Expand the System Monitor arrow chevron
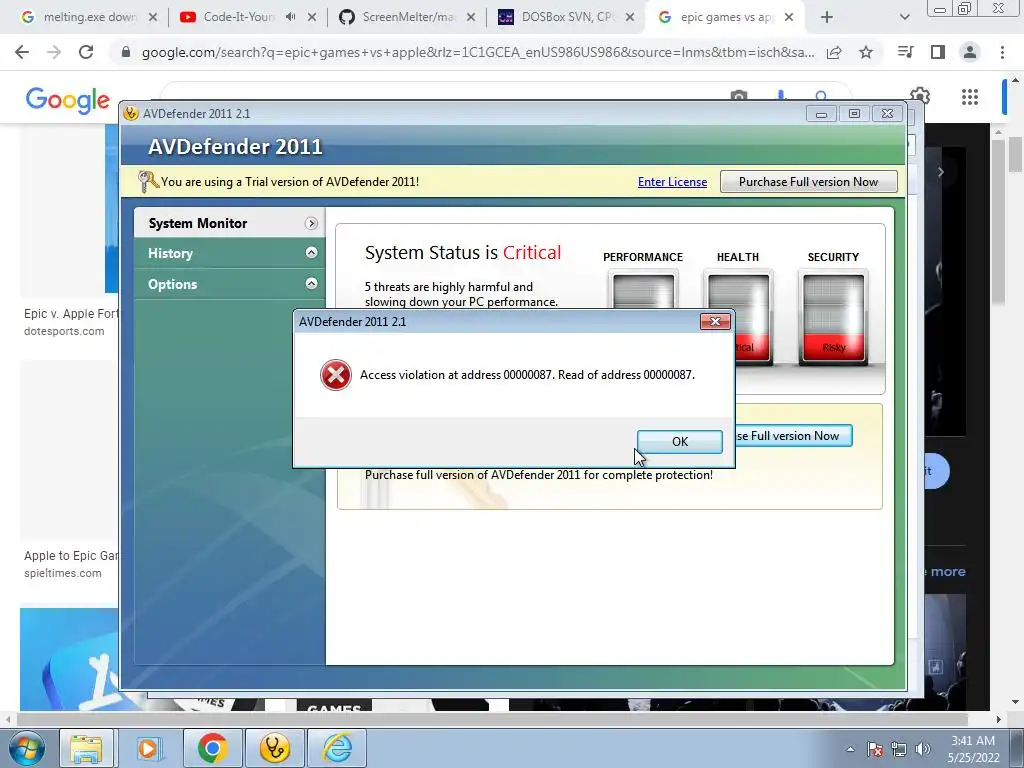1024x768 pixels. click(x=312, y=223)
